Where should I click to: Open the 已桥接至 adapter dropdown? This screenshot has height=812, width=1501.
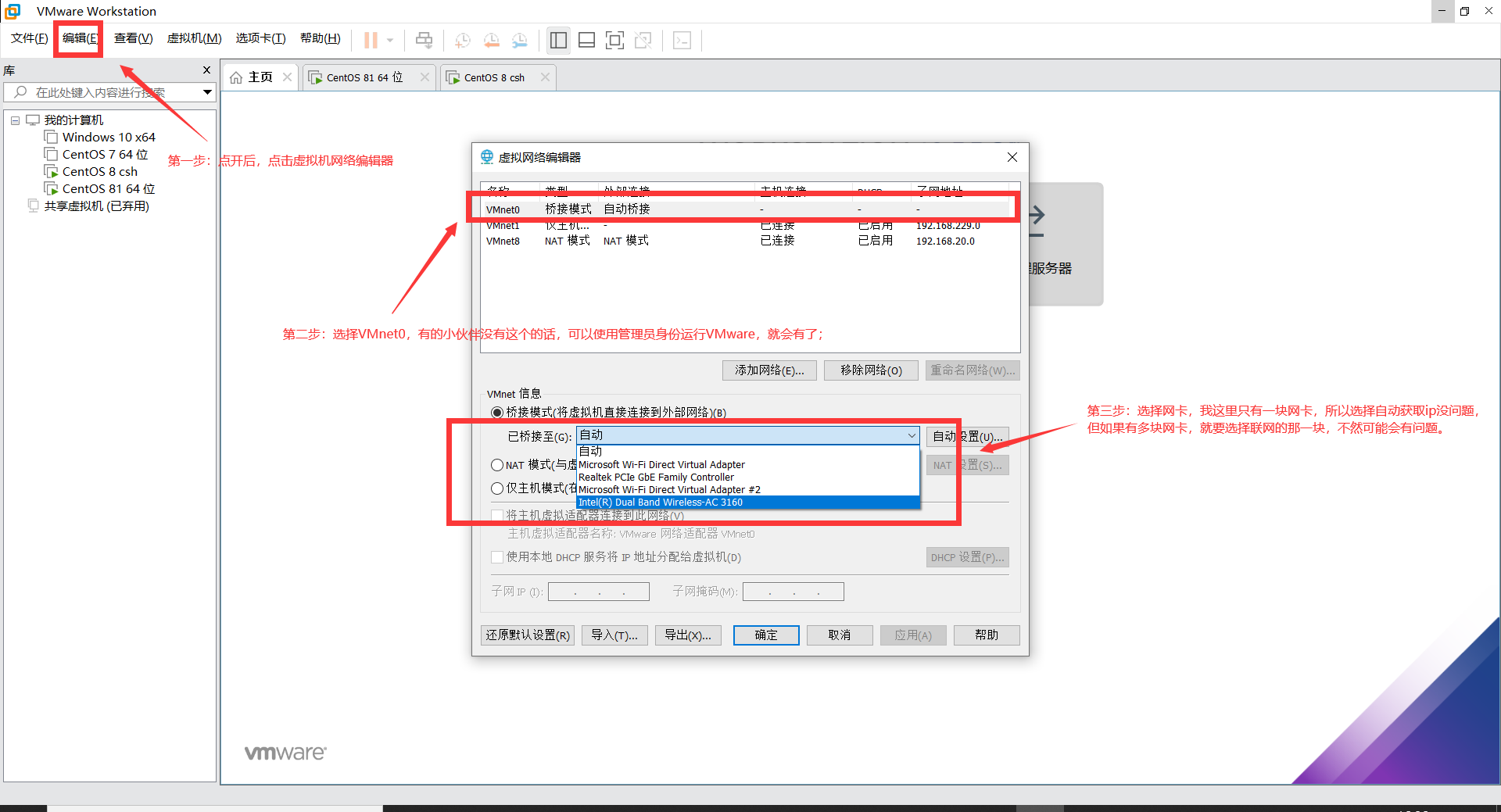point(910,435)
